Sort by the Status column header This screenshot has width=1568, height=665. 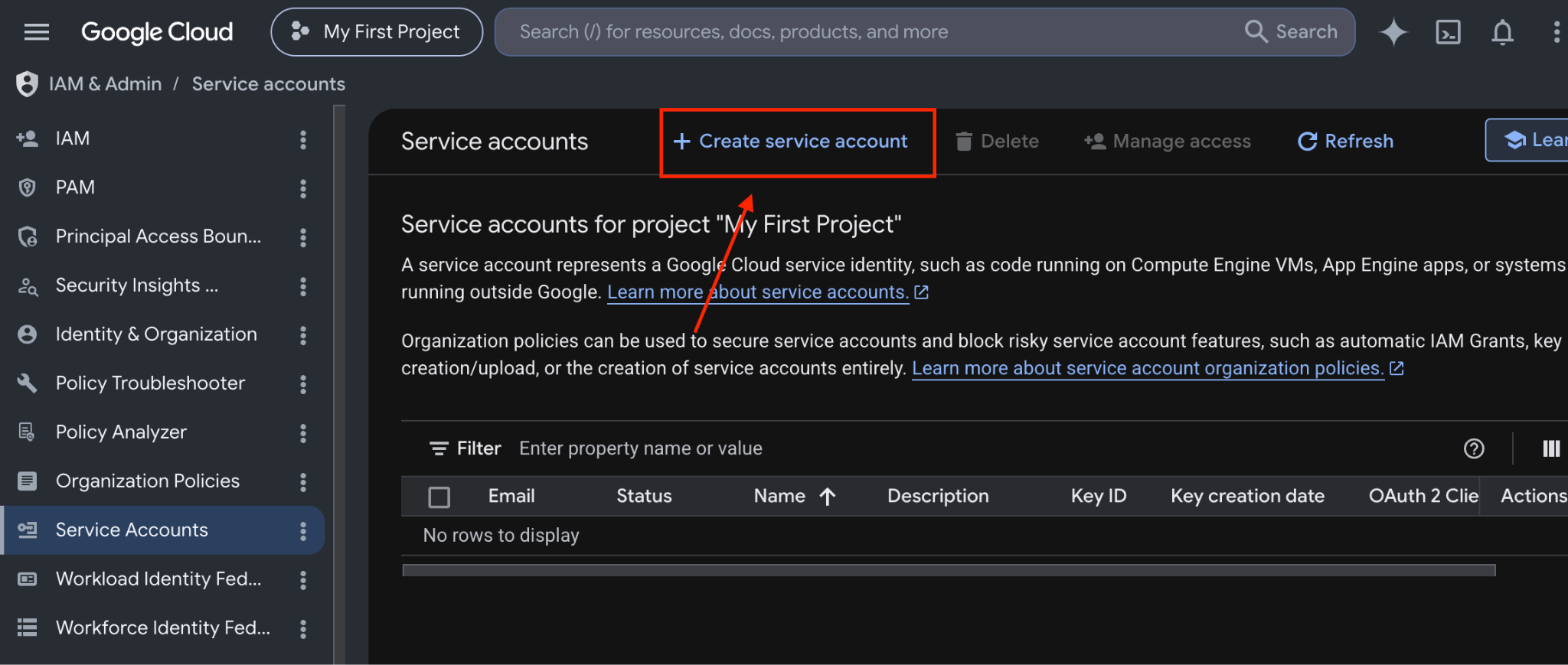point(644,496)
